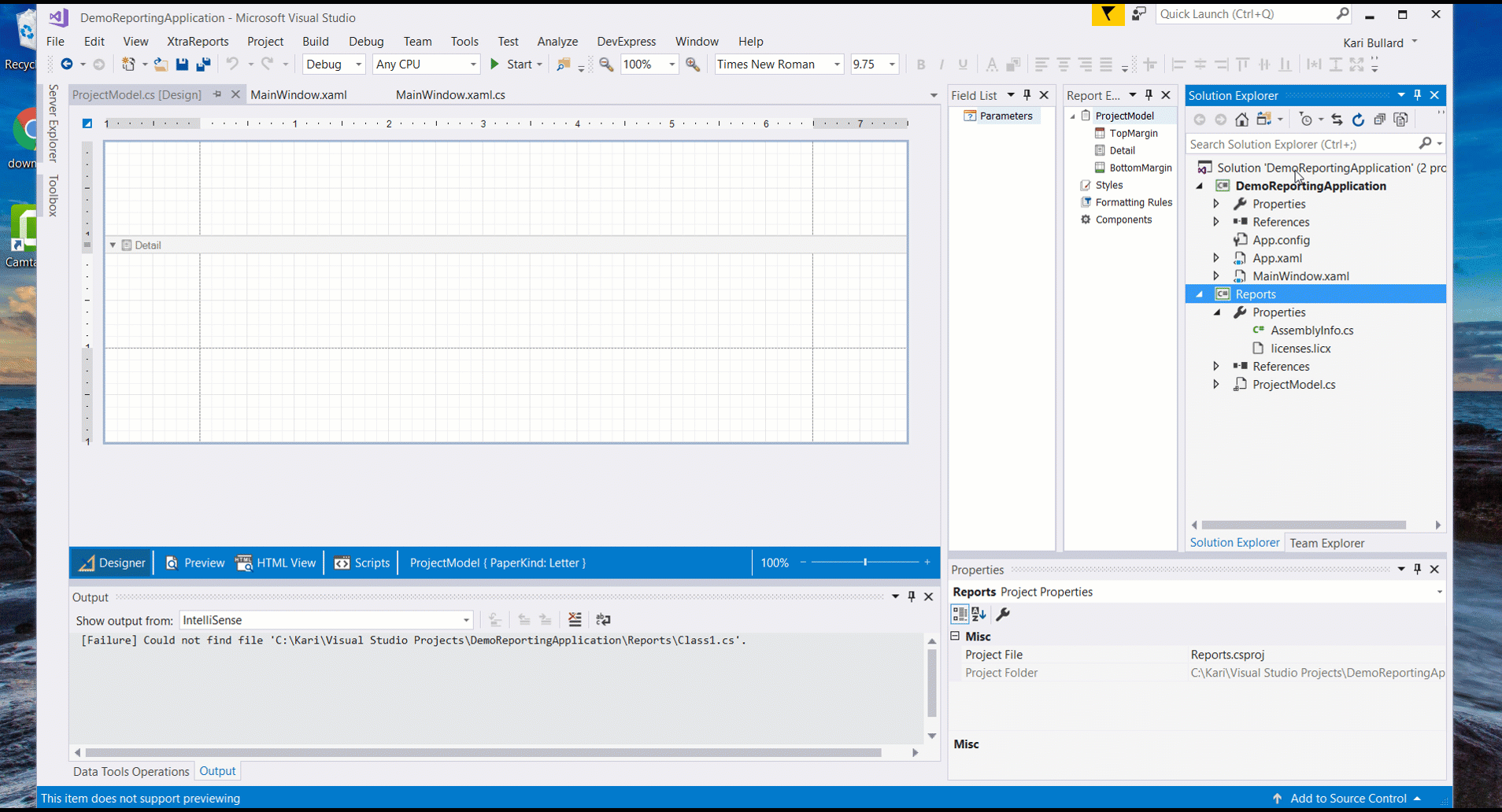
Task: Toggle word wrap in the Output window
Action: (603, 620)
